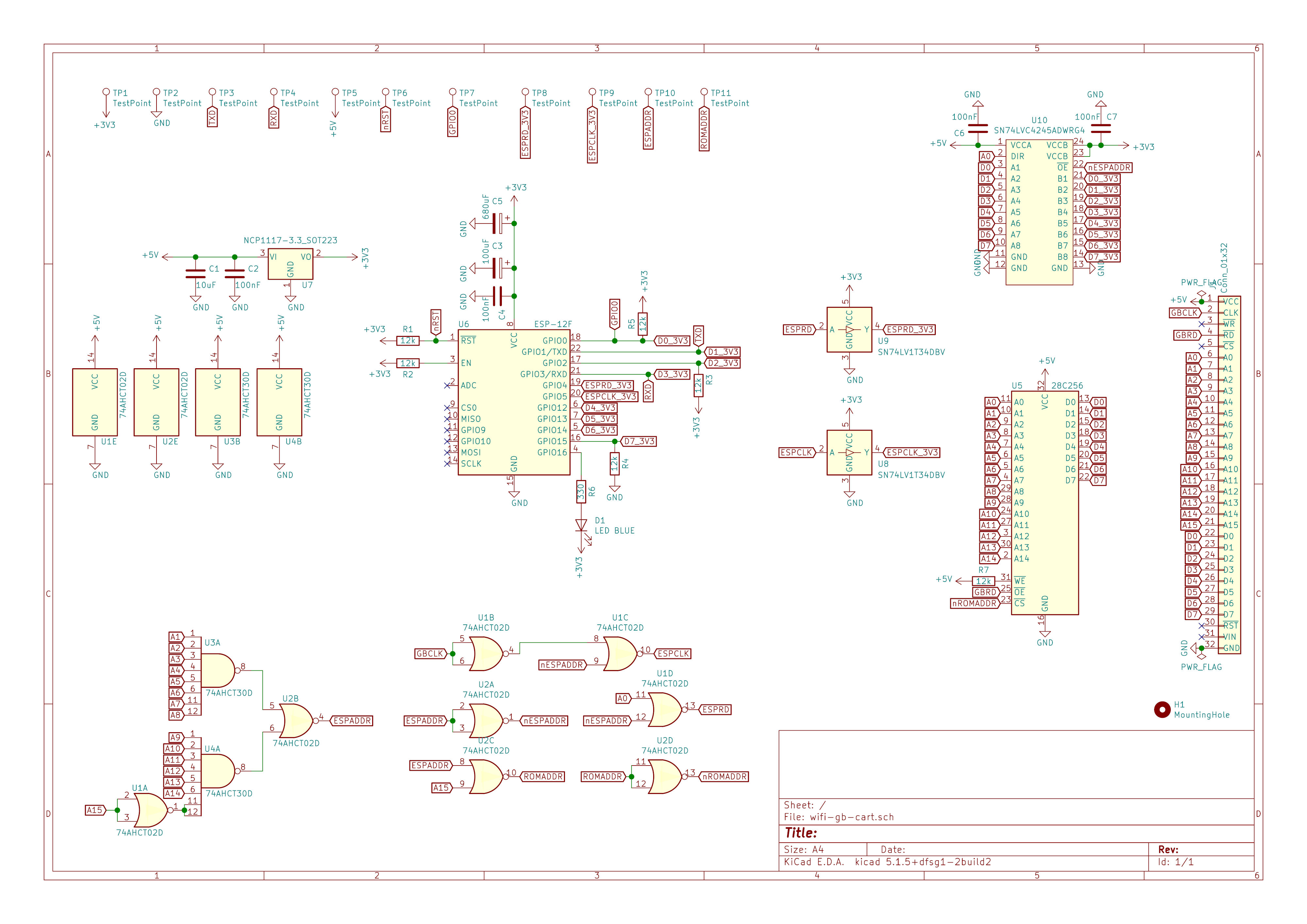This screenshot has width=1307, height=924.
Task: Select the ESP-12F module U6 symbol body
Action: coord(513,402)
